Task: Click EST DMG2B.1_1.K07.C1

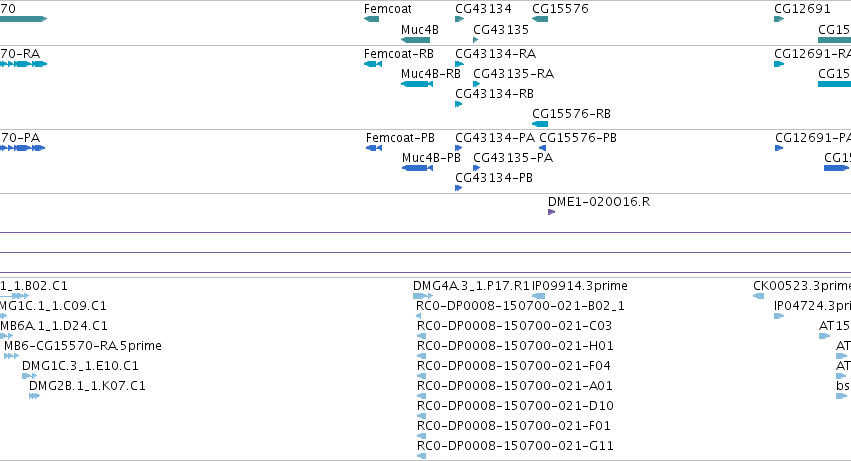Action: (x=87, y=386)
